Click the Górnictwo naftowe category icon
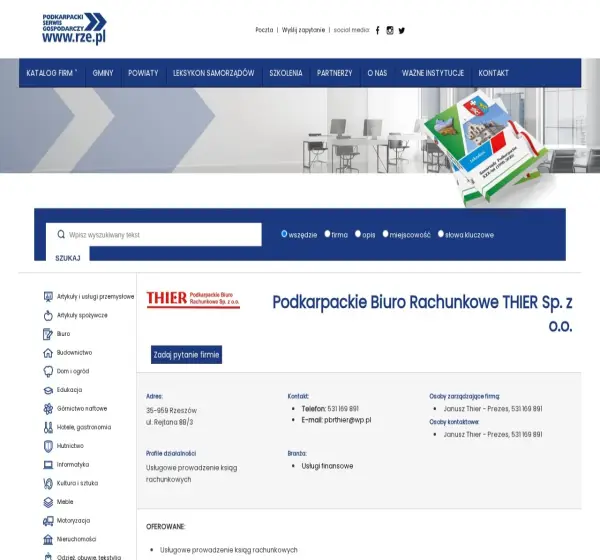 48,408
